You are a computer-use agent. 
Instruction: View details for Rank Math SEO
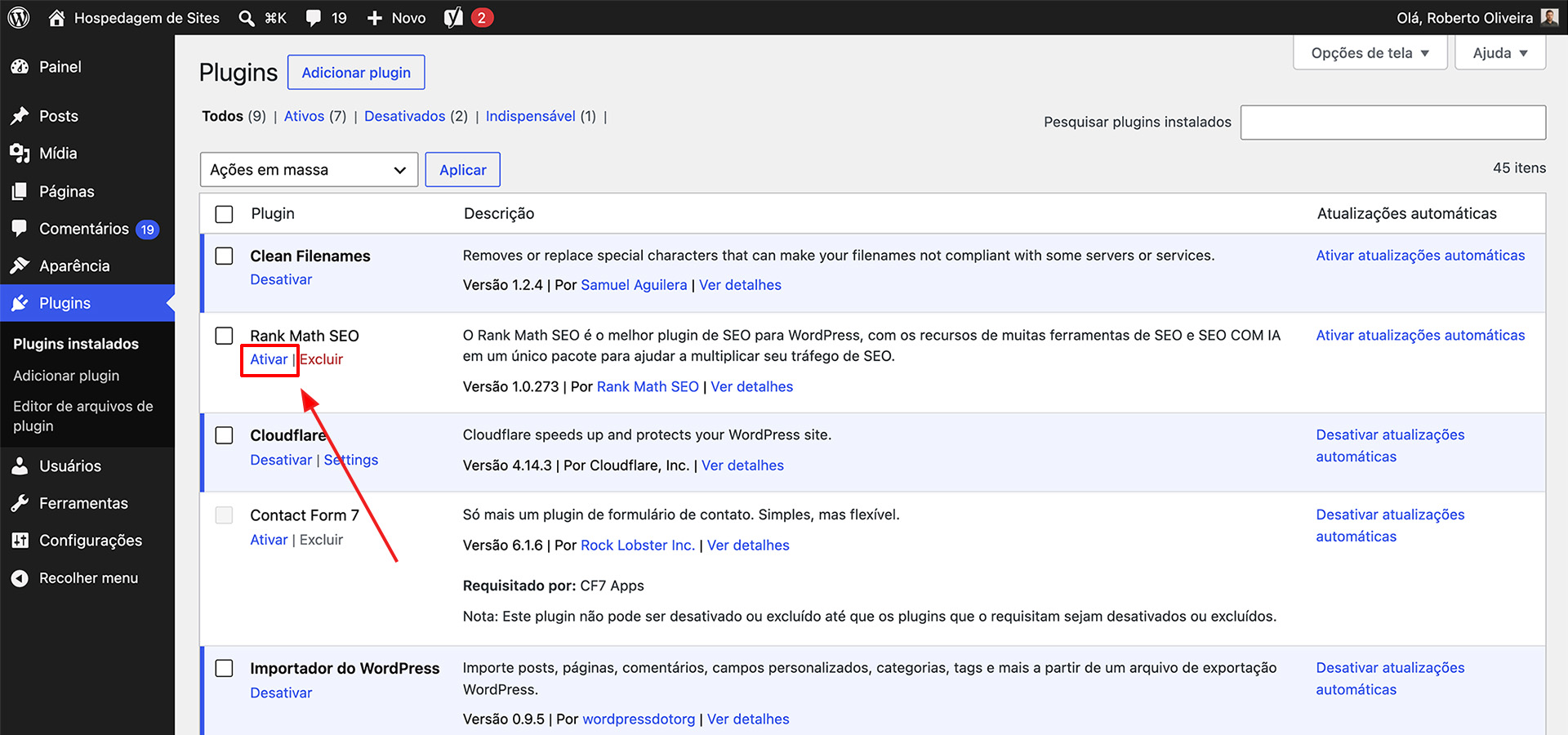[751, 386]
